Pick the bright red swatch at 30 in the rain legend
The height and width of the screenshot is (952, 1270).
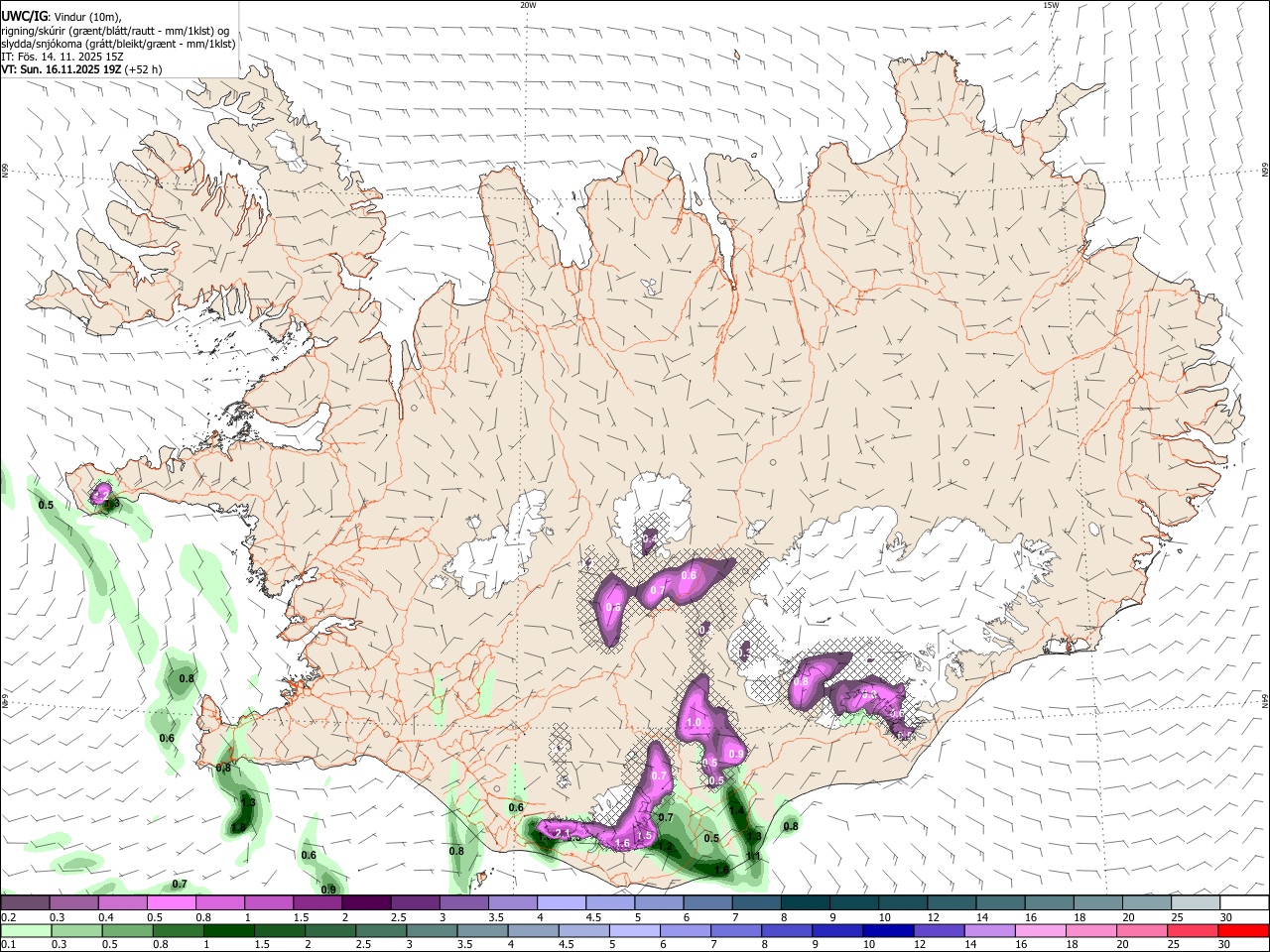pos(1244,931)
